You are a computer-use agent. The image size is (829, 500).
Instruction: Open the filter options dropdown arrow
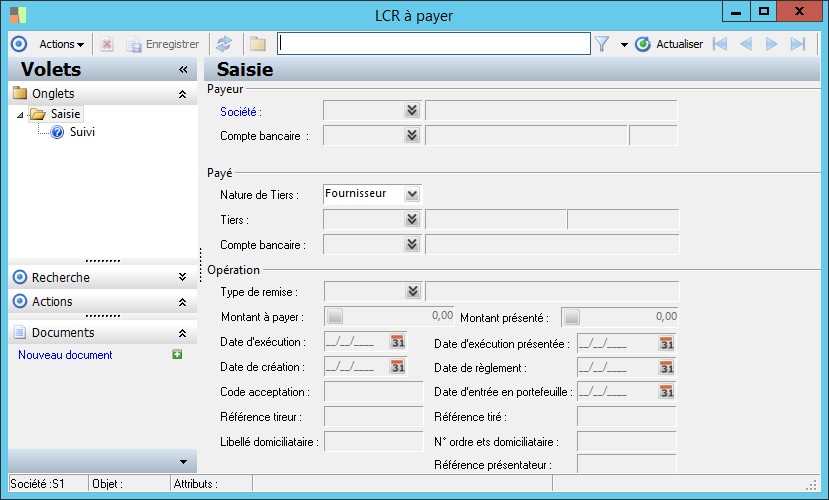(x=624, y=45)
